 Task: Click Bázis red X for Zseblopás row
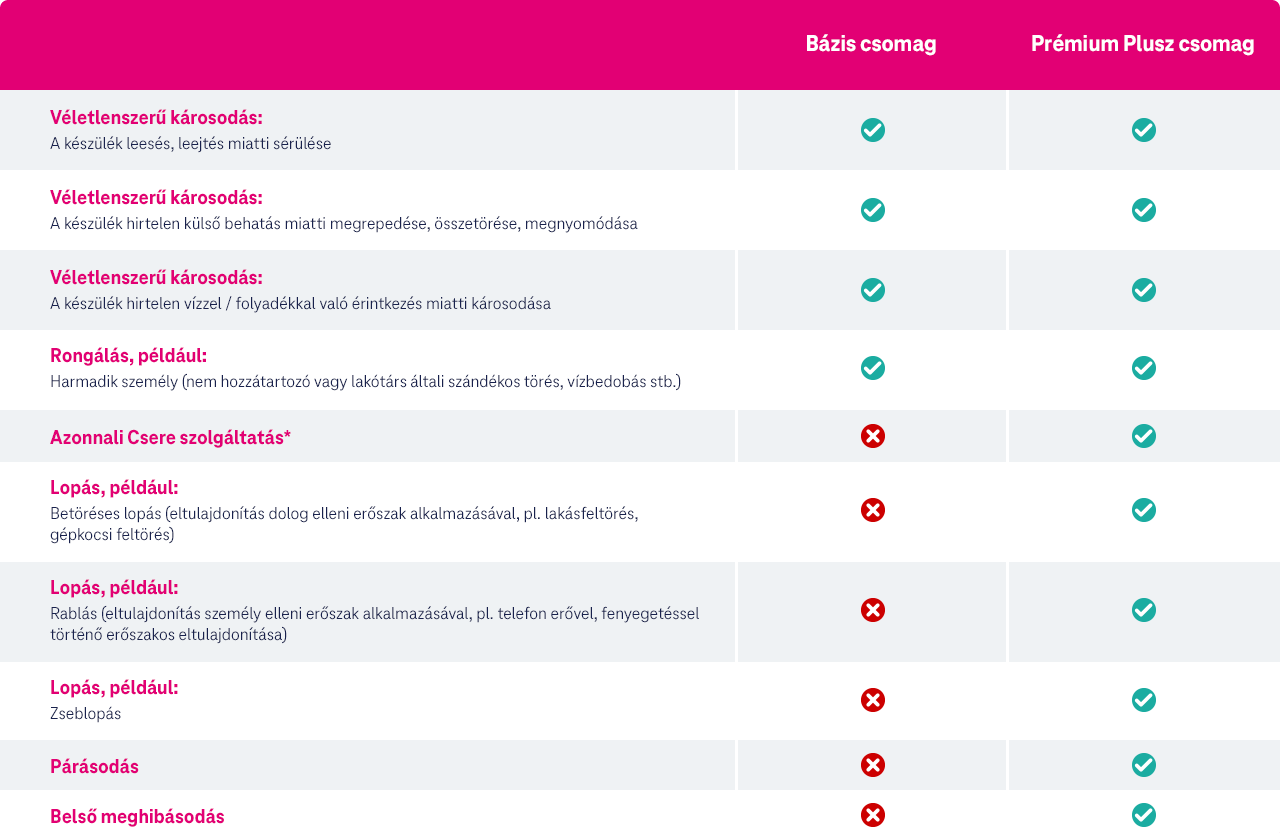(873, 700)
